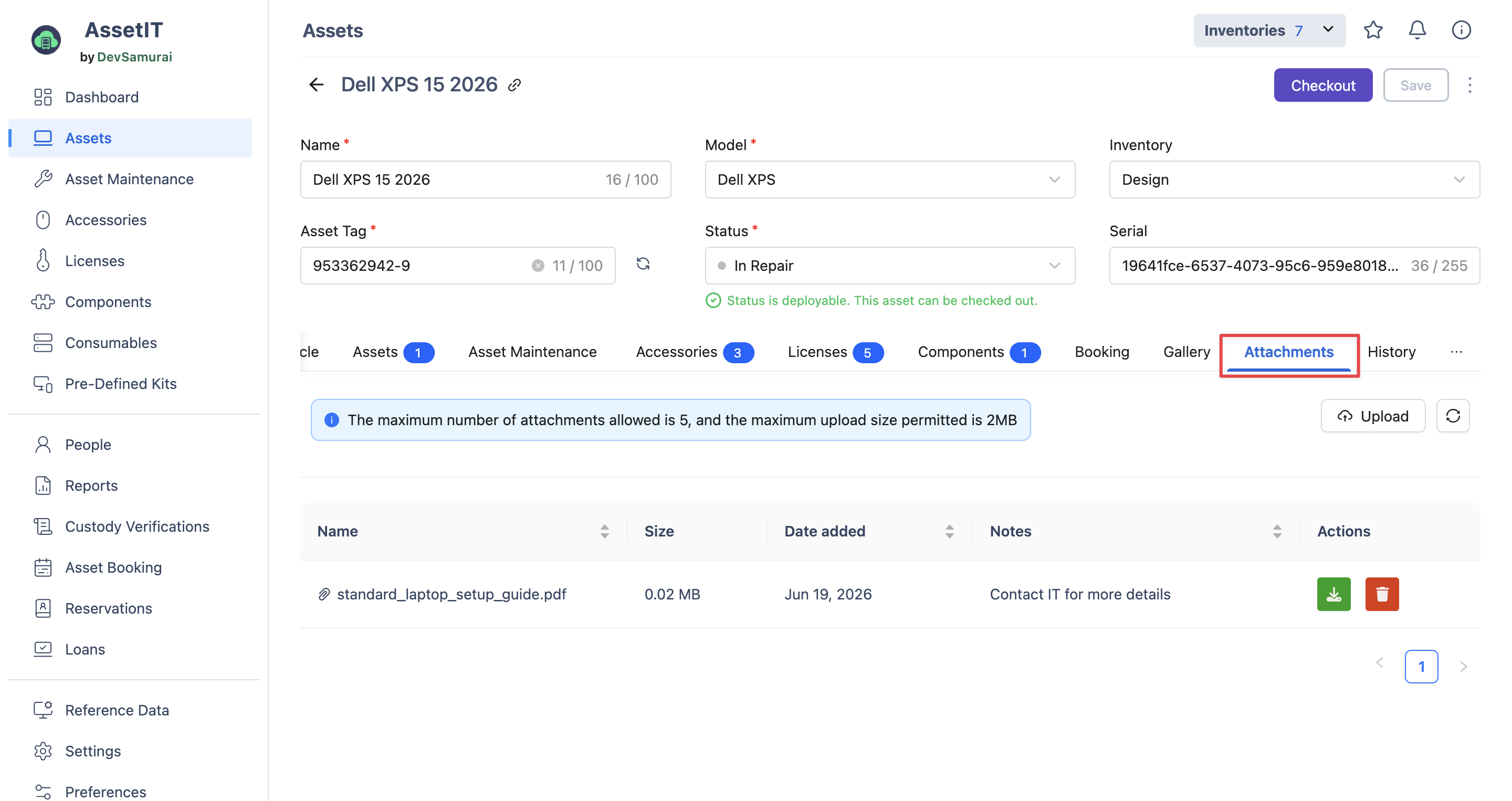Click into the Serial input field
The width and height of the screenshot is (1512, 801).
click(x=1294, y=266)
